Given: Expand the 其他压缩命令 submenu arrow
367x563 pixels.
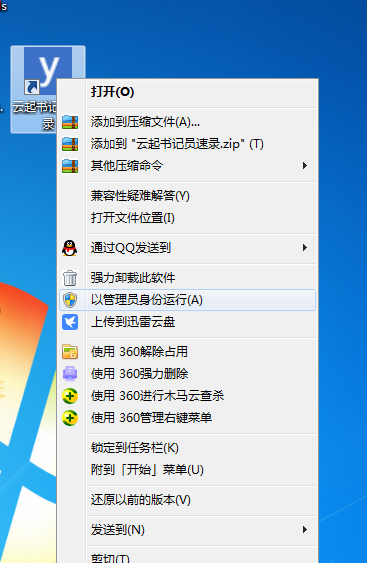Looking at the screenshot, I should point(305,166).
